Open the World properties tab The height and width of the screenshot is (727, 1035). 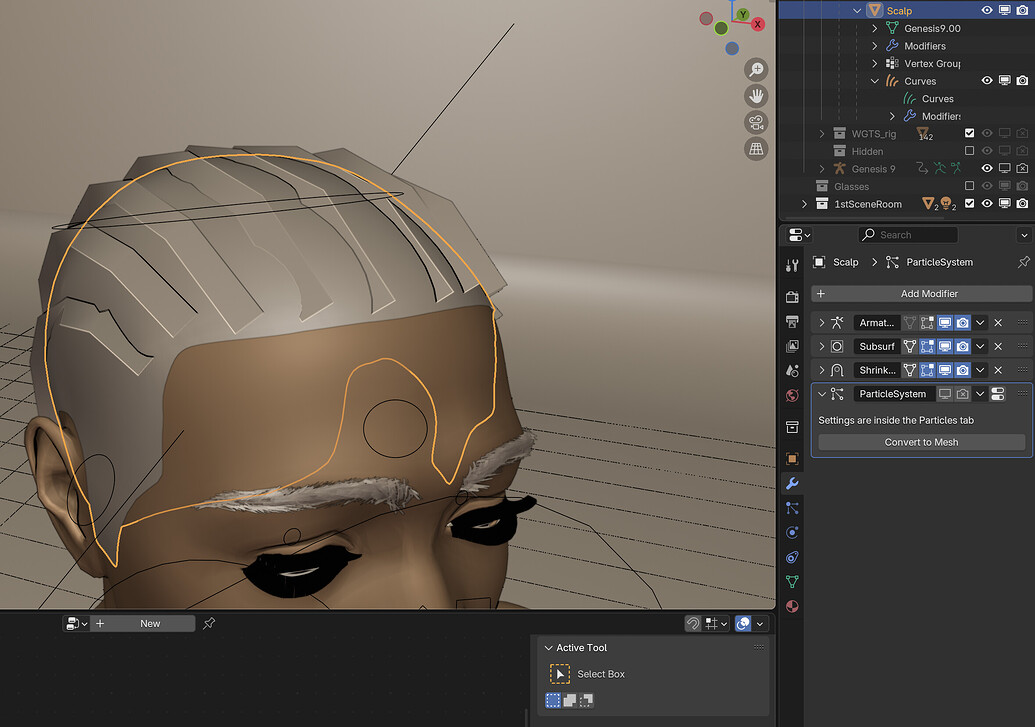tap(792, 395)
